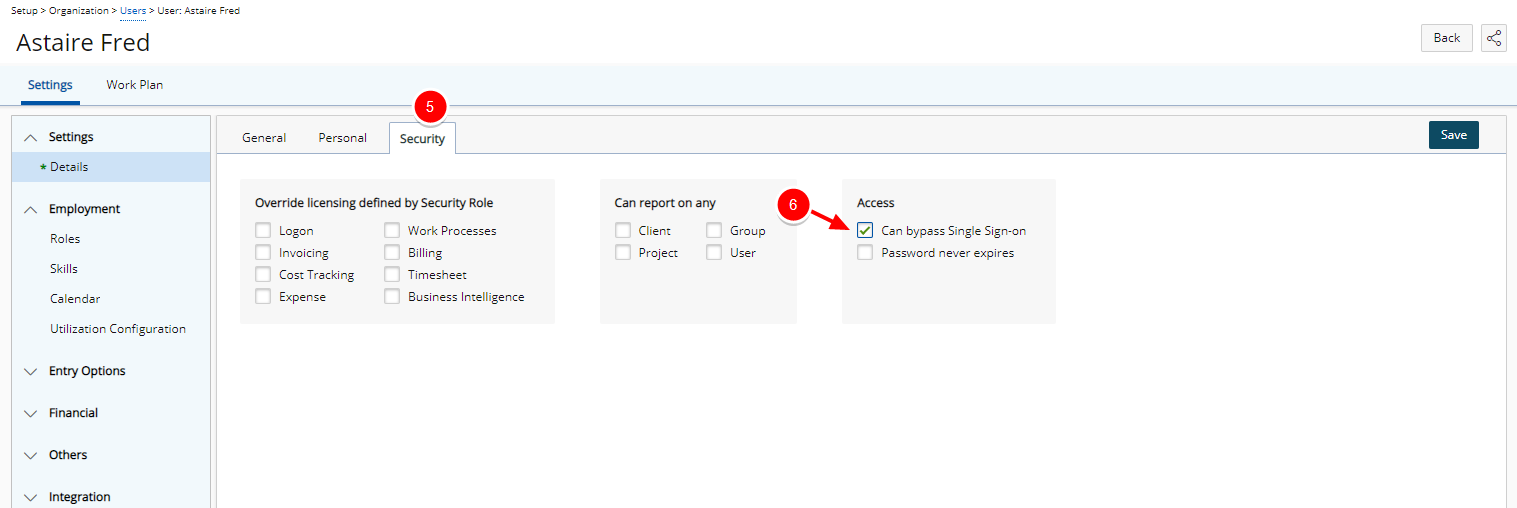Expand the Integration section
Viewport: 1517px width, 508px height.
[x=31, y=497]
